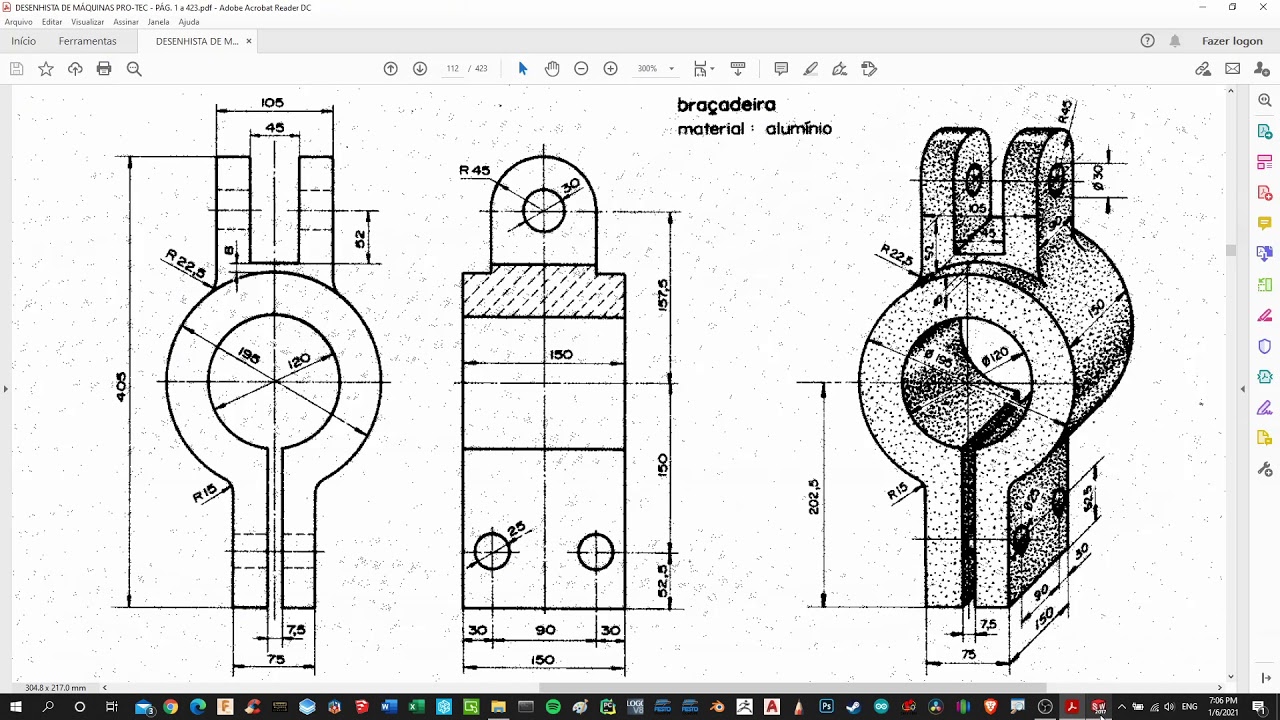Open the Ajuda menu
This screenshot has width=1280, height=720.
click(x=189, y=22)
